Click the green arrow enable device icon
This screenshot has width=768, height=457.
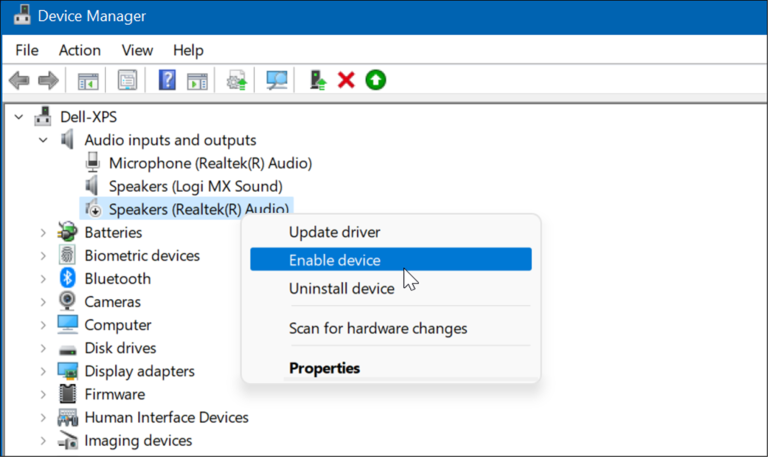376,80
